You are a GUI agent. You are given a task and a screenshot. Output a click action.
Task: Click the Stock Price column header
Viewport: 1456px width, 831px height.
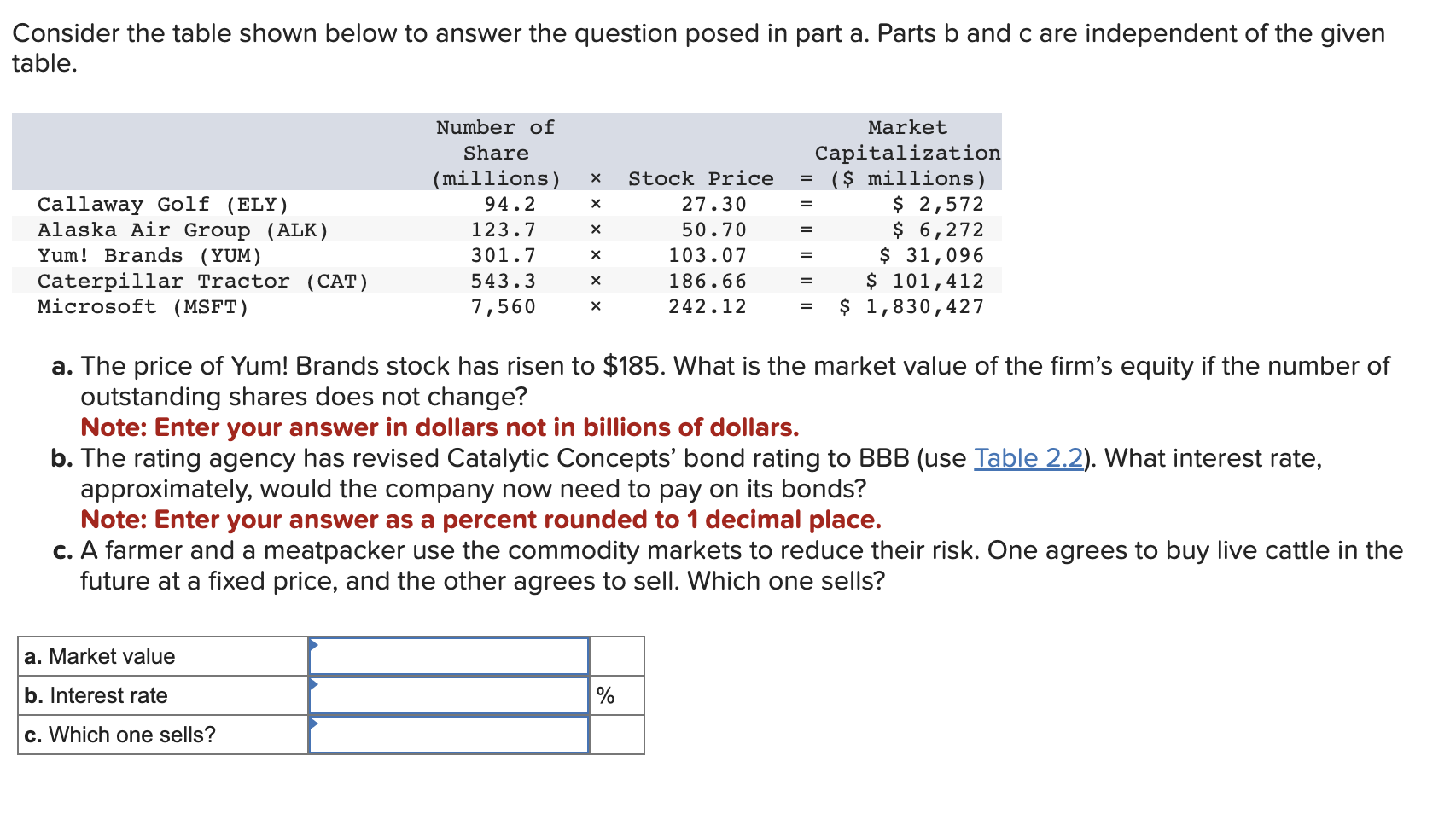pos(701,178)
